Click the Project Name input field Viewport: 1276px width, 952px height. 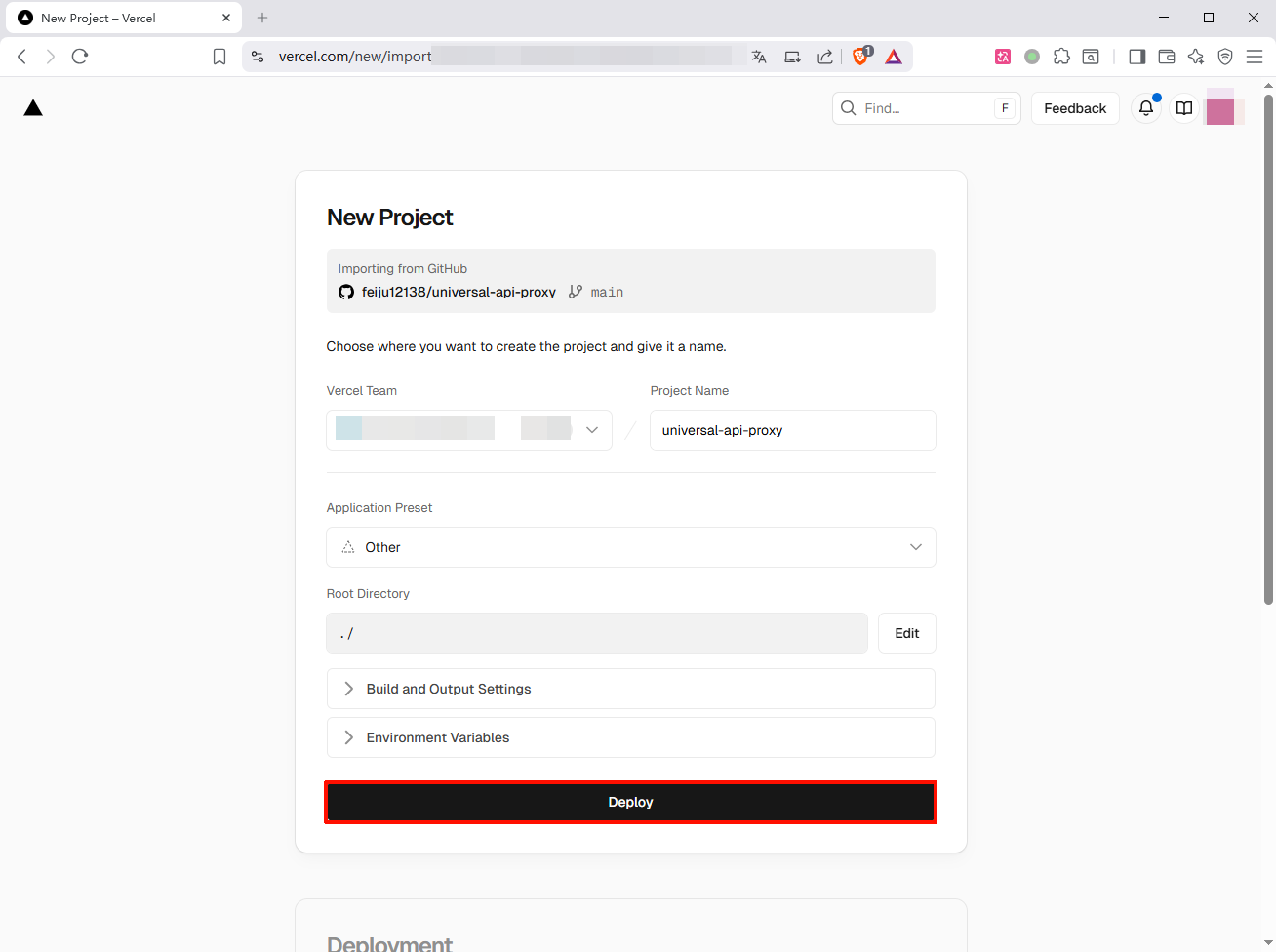pos(793,430)
